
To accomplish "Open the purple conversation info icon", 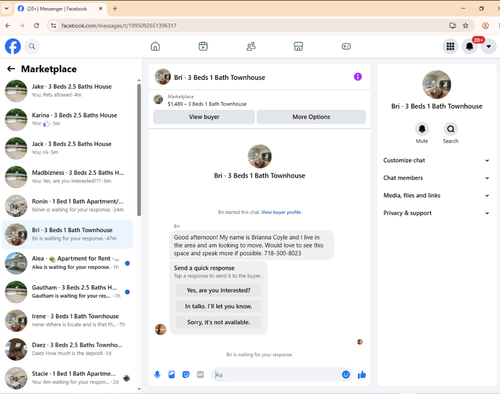I will tap(358, 77).
